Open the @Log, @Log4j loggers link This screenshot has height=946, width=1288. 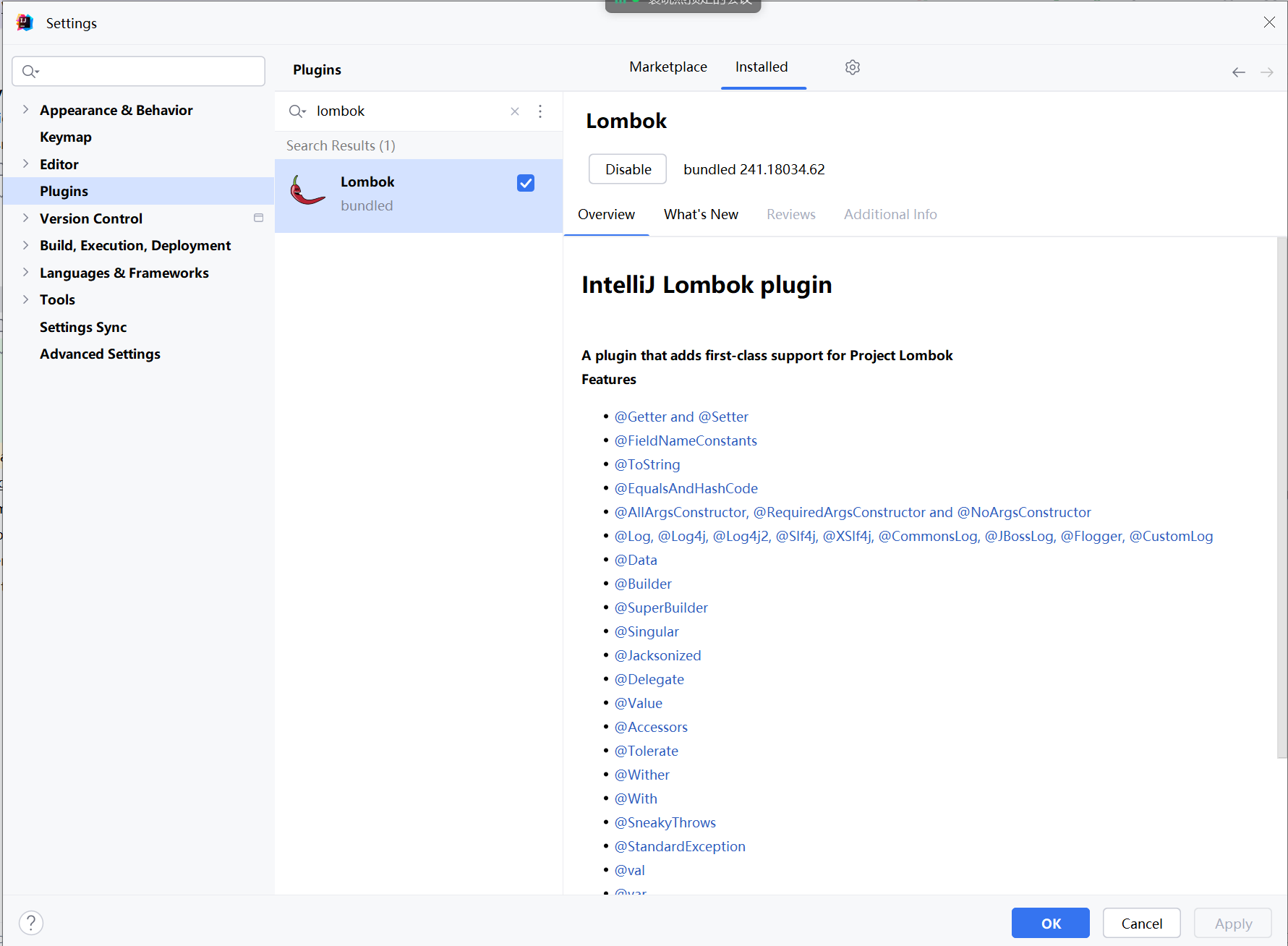pos(913,536)
